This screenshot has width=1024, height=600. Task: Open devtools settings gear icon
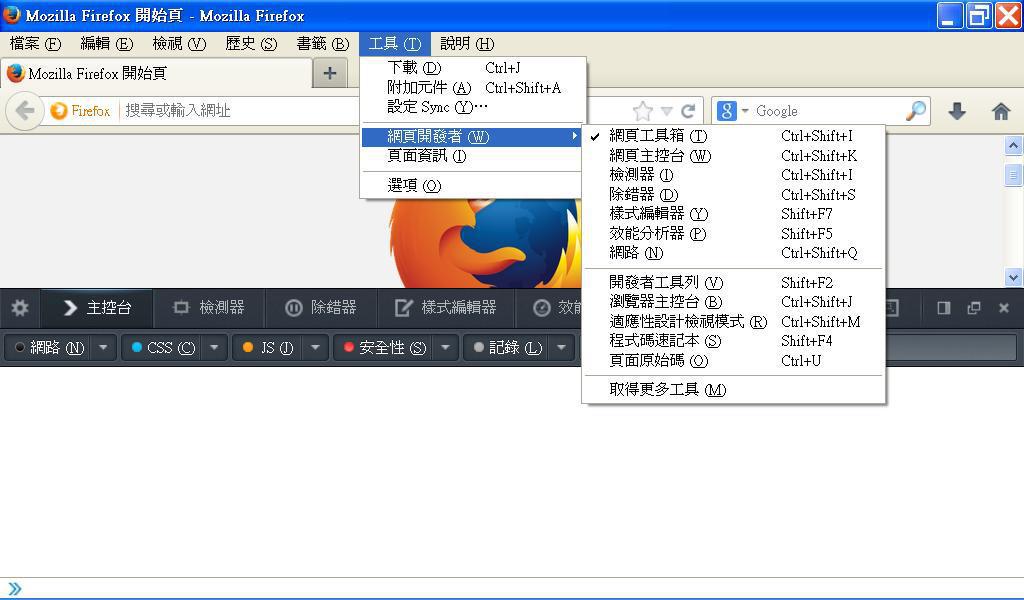[x=20, y=308]
